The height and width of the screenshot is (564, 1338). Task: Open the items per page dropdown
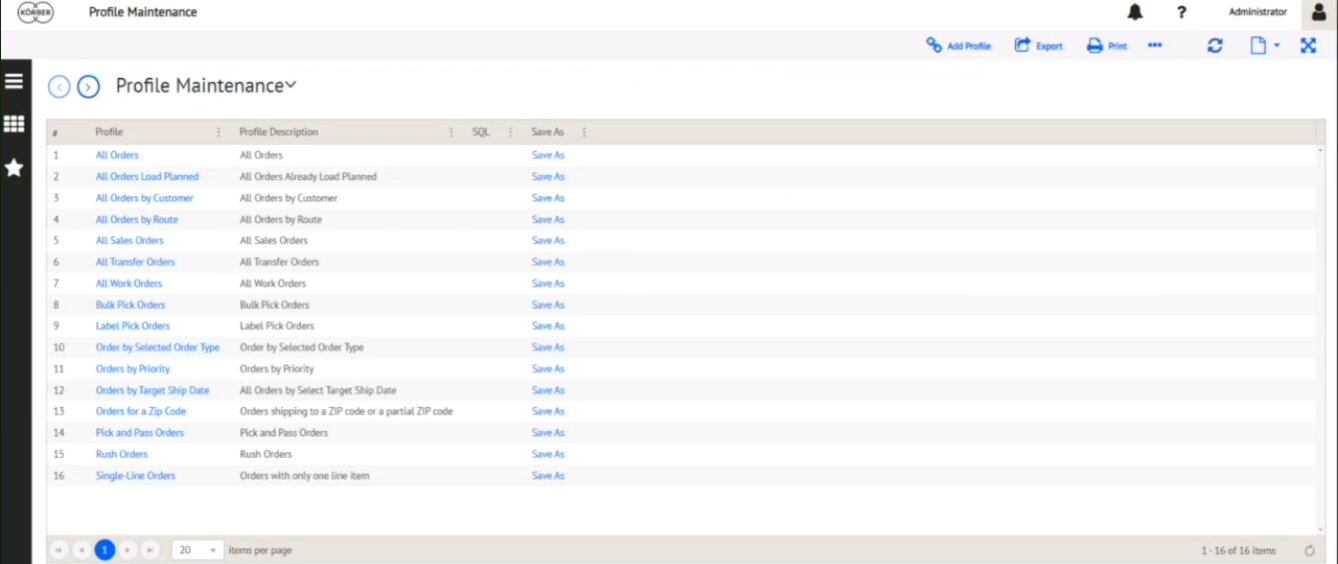198,550
